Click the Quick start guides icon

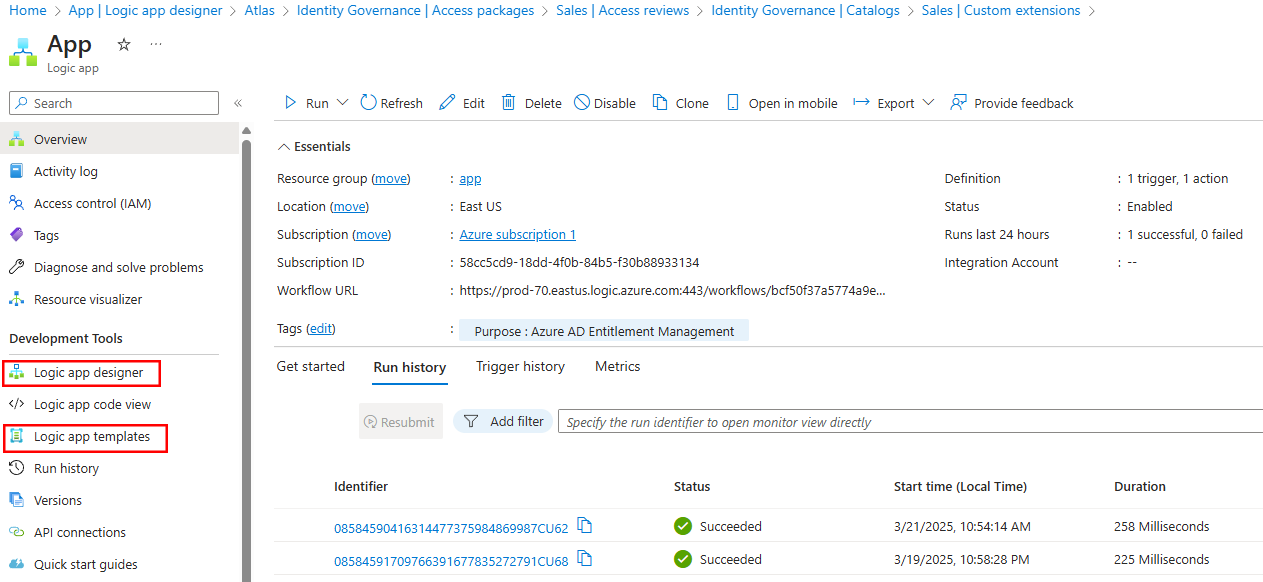[16, 564]
